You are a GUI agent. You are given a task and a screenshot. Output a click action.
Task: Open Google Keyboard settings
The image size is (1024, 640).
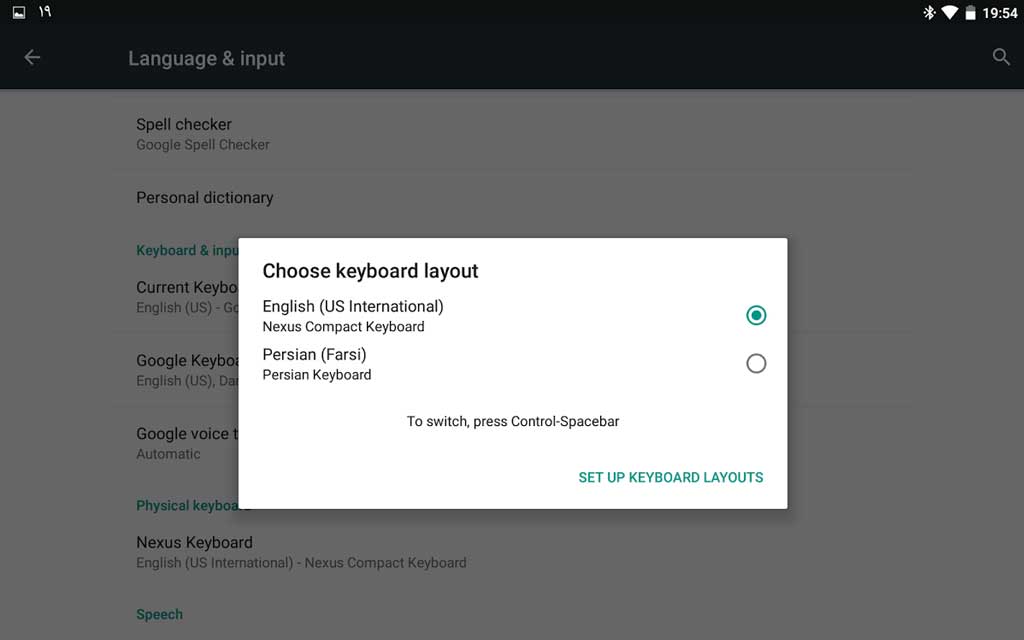tap(186, 370)
